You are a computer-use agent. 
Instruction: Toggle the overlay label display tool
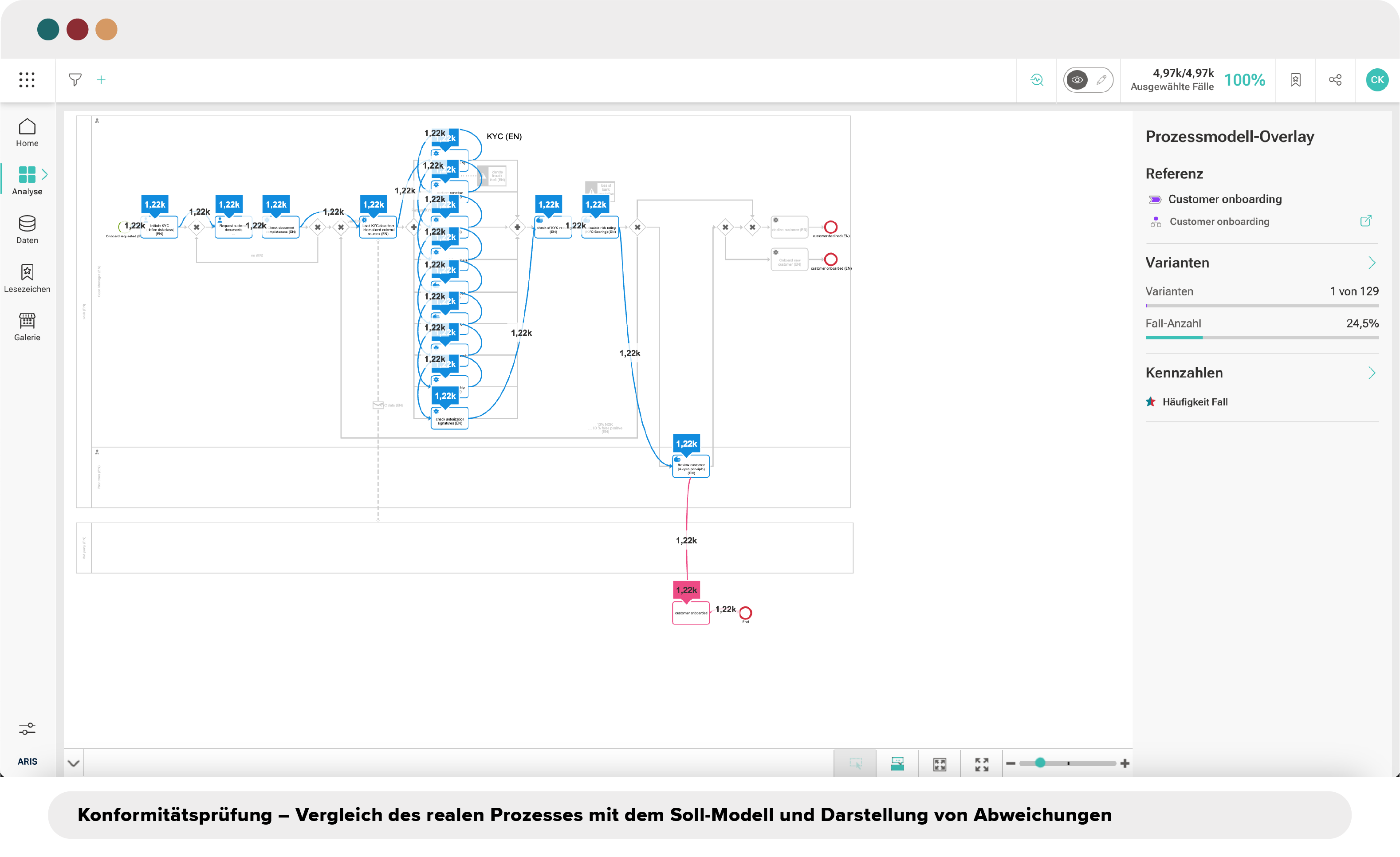tap(898, 764)
